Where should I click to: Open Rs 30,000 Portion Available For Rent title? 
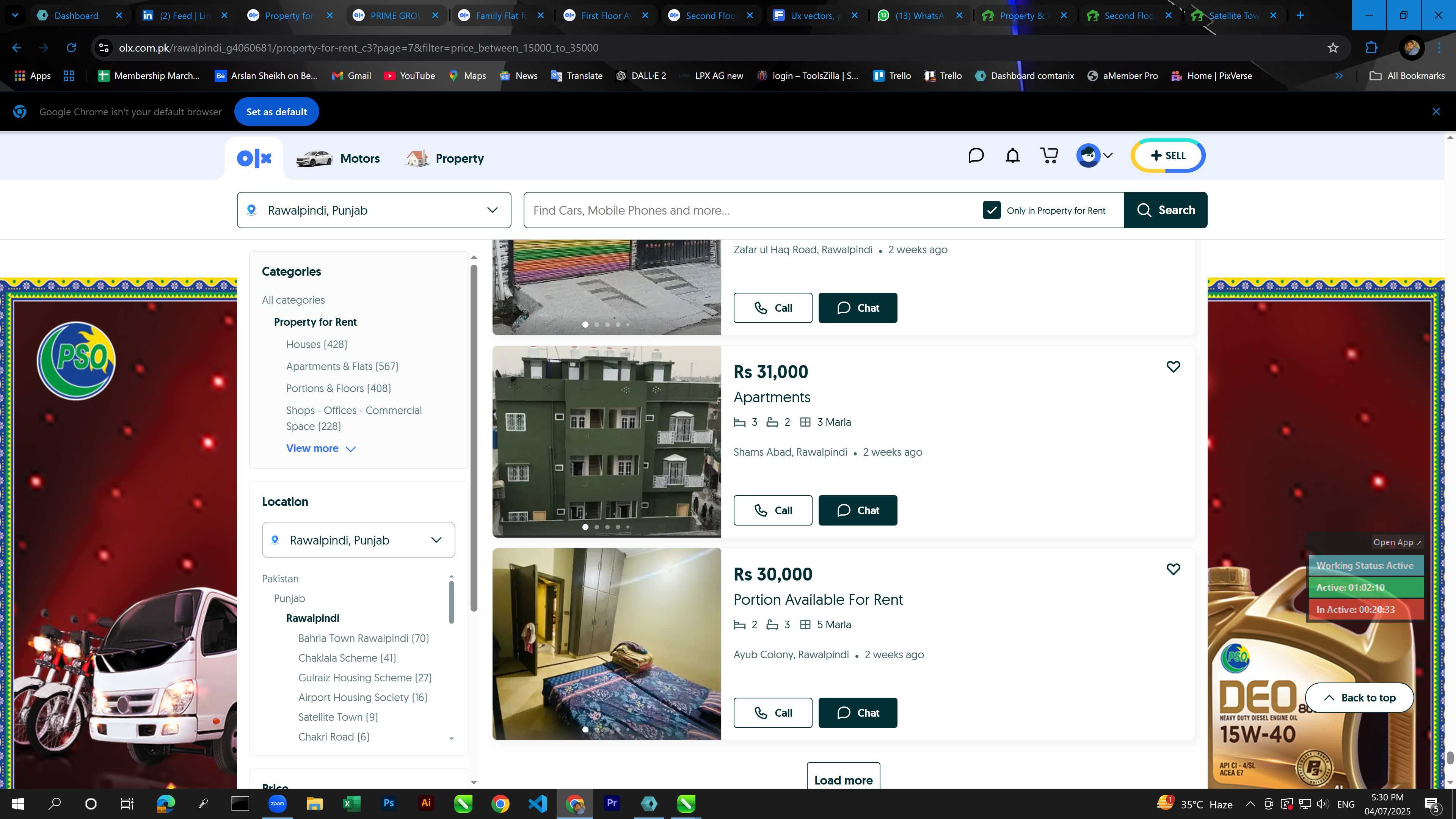click(x=818, y=600)
